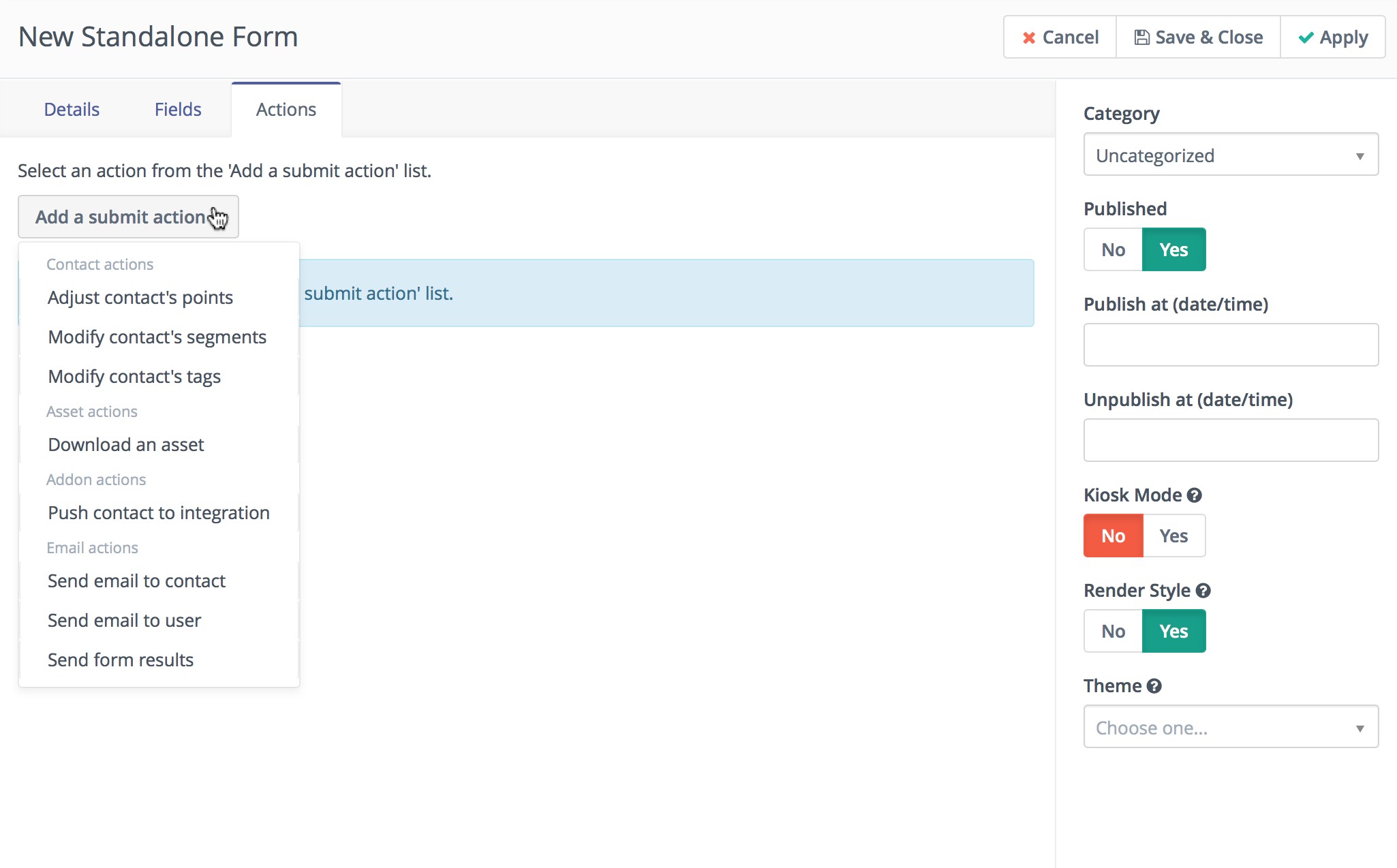Pick Push contact to integration
This screenshot has width=1397, height=868.
(159, 513)
